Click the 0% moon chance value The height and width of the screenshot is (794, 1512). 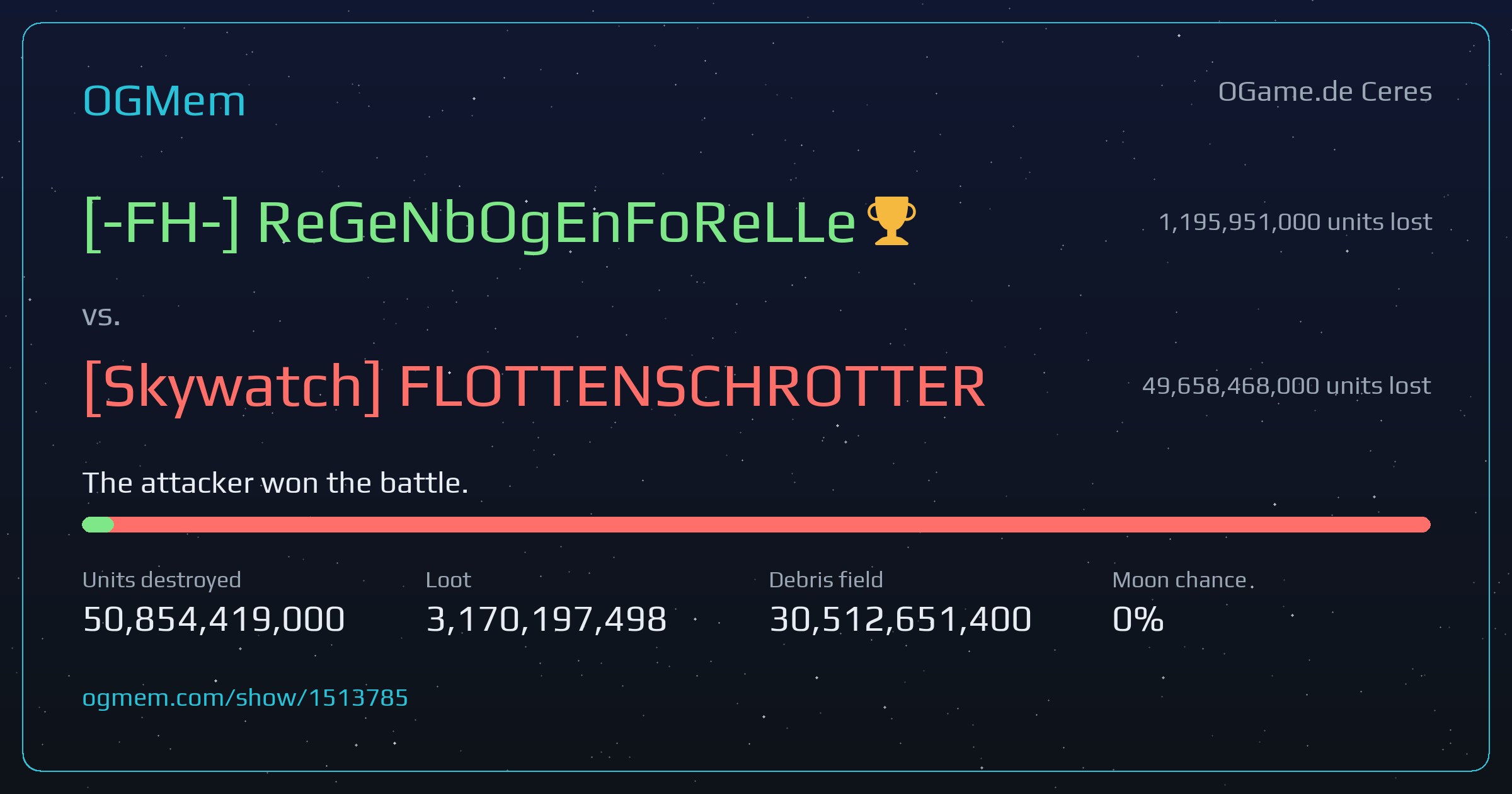click(x=1138, y=619)
